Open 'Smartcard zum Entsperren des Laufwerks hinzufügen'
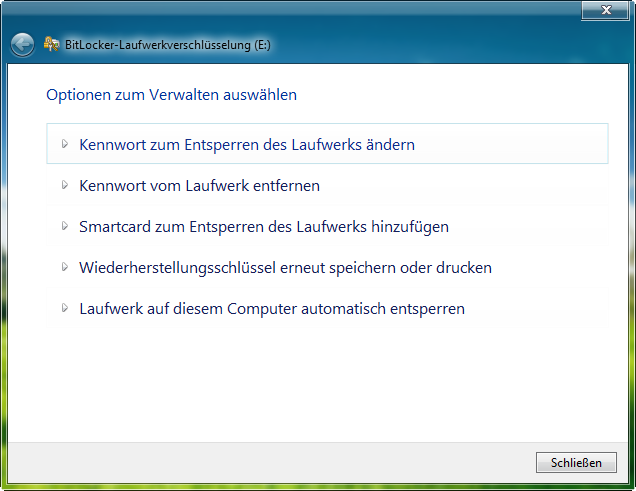 263,226
